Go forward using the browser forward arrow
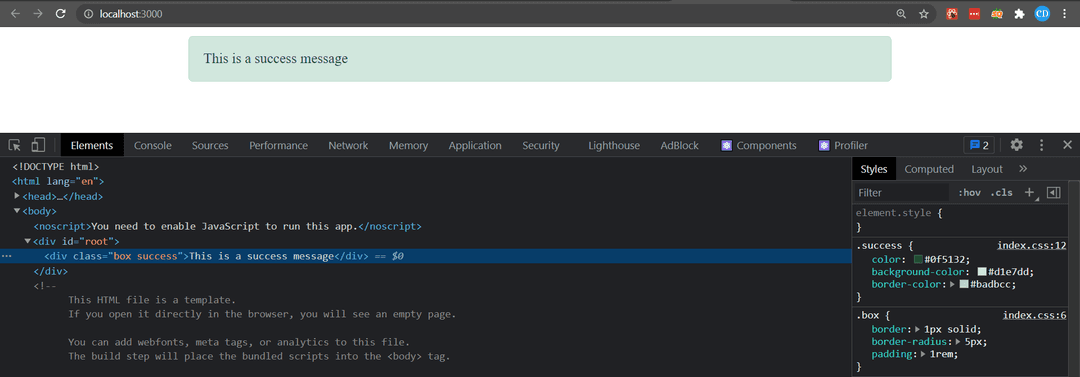The width and height of the screenshot is (1080, 377). (x=38, y=14)
